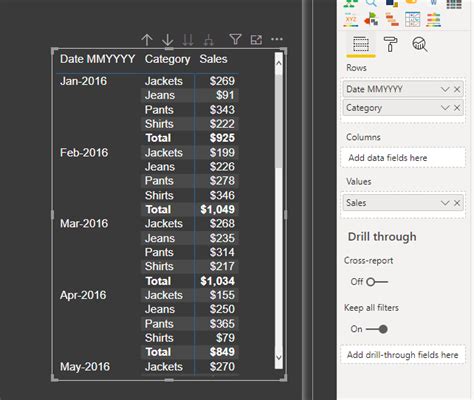Click the matrix scrollbar down arrow
474x400 pixels.
pyautogui.click(x=279, y=358)
